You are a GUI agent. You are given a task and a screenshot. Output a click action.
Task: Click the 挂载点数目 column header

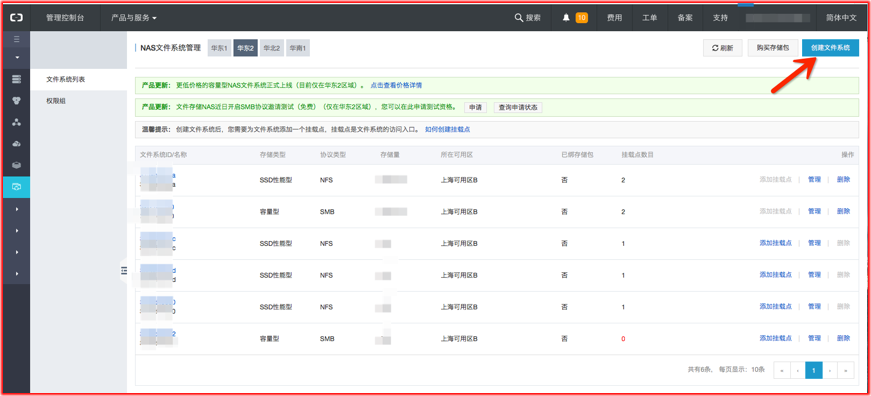pos(637,154)
